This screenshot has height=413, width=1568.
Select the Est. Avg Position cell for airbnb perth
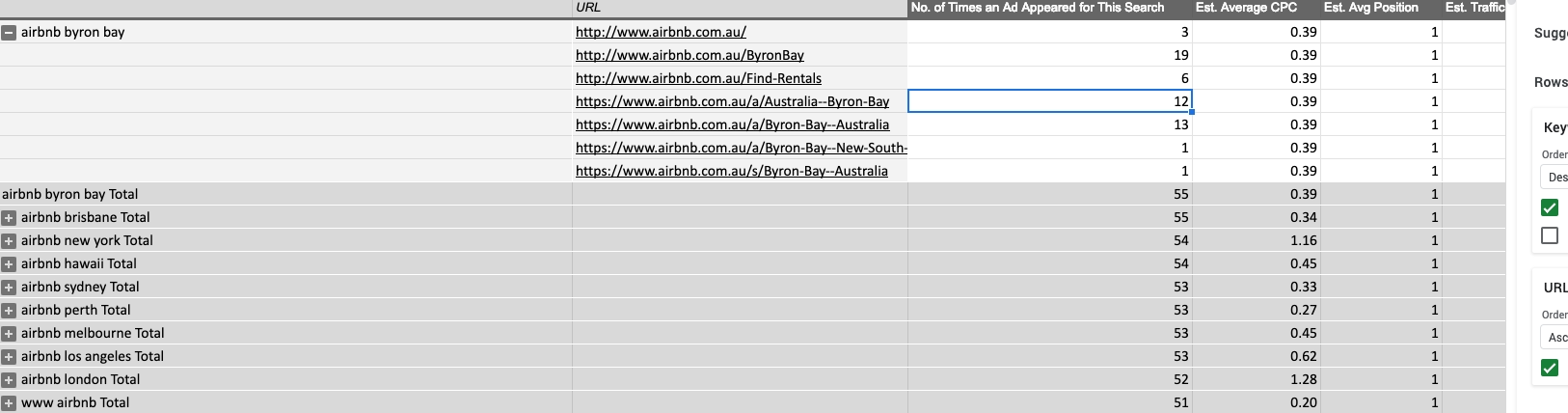point(1380,310)
